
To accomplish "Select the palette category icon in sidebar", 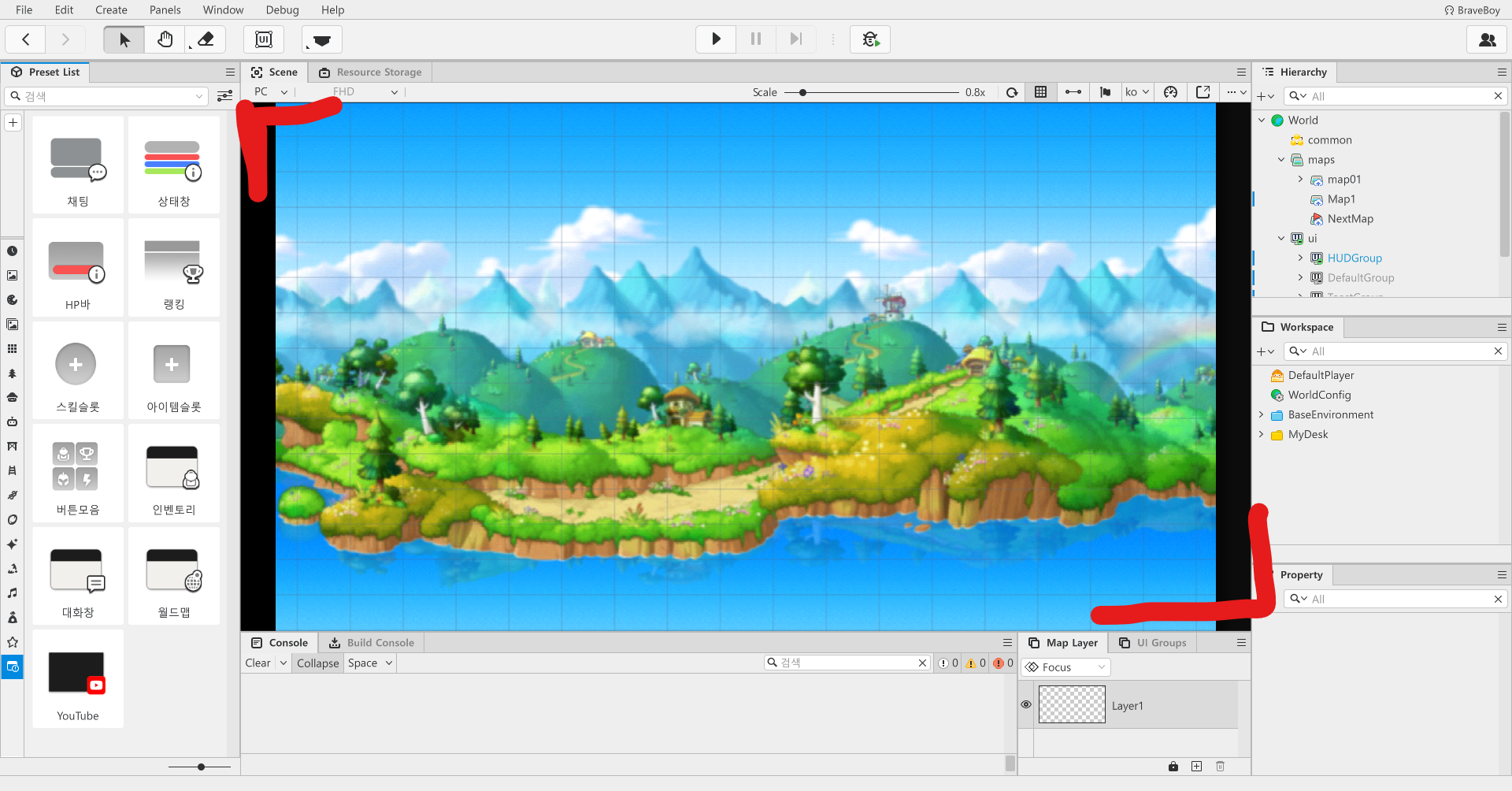I will pos(13,300).
